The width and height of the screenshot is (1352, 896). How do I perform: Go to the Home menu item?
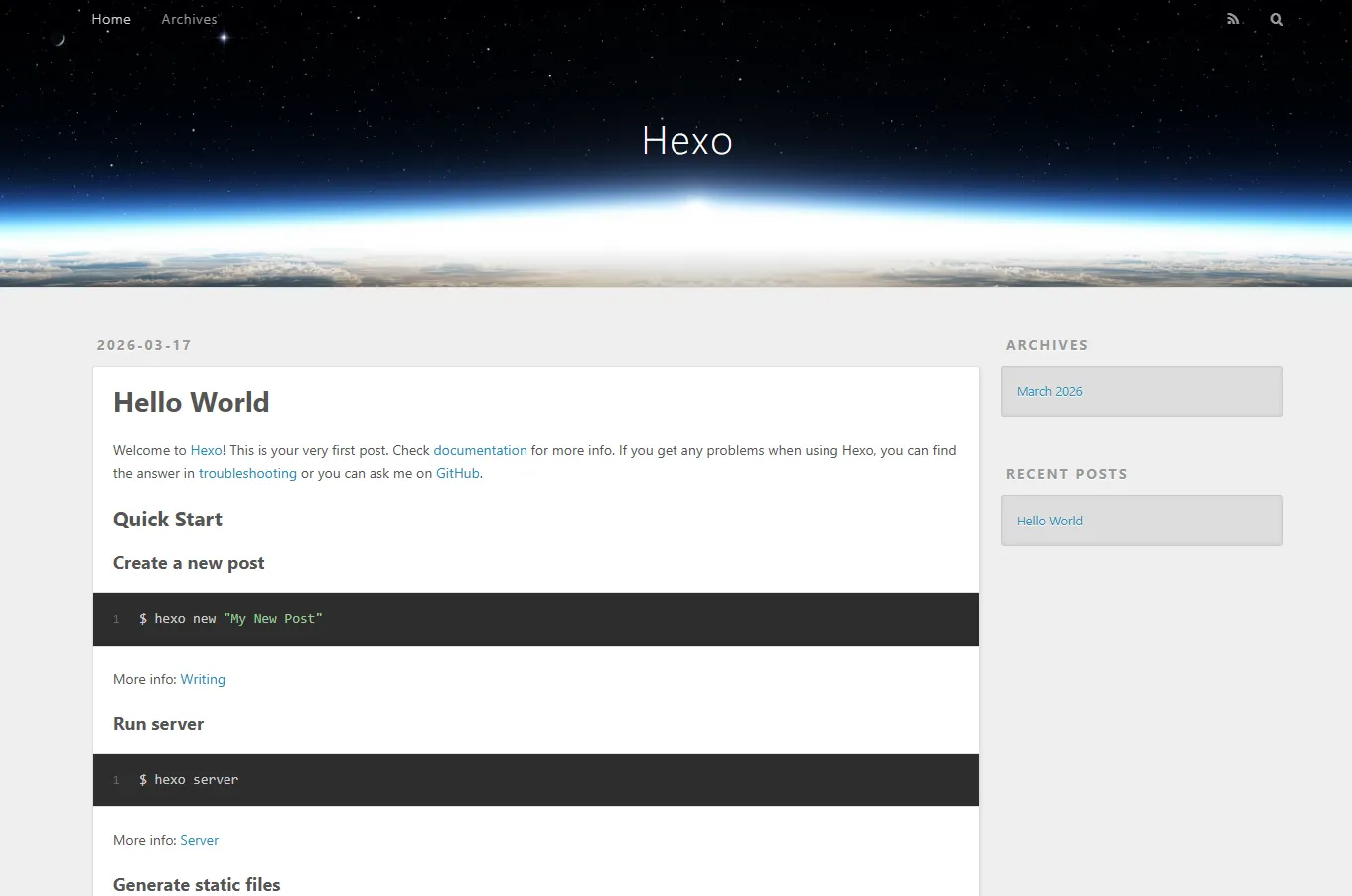click(x=111, y=19)
